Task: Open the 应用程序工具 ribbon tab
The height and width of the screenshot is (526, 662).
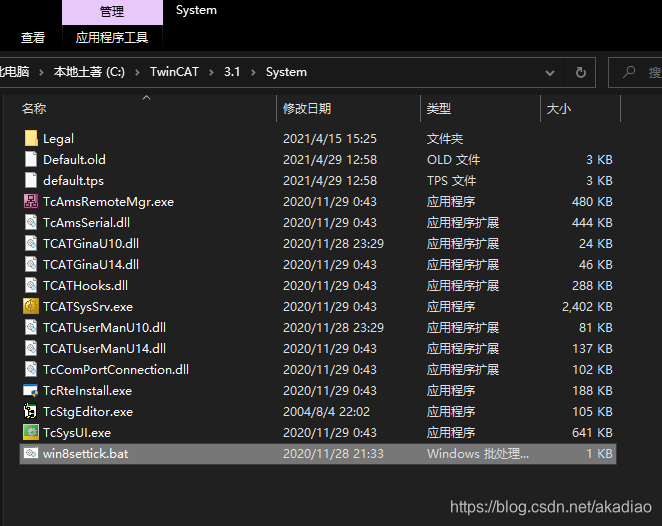Action: coord(112,38)
